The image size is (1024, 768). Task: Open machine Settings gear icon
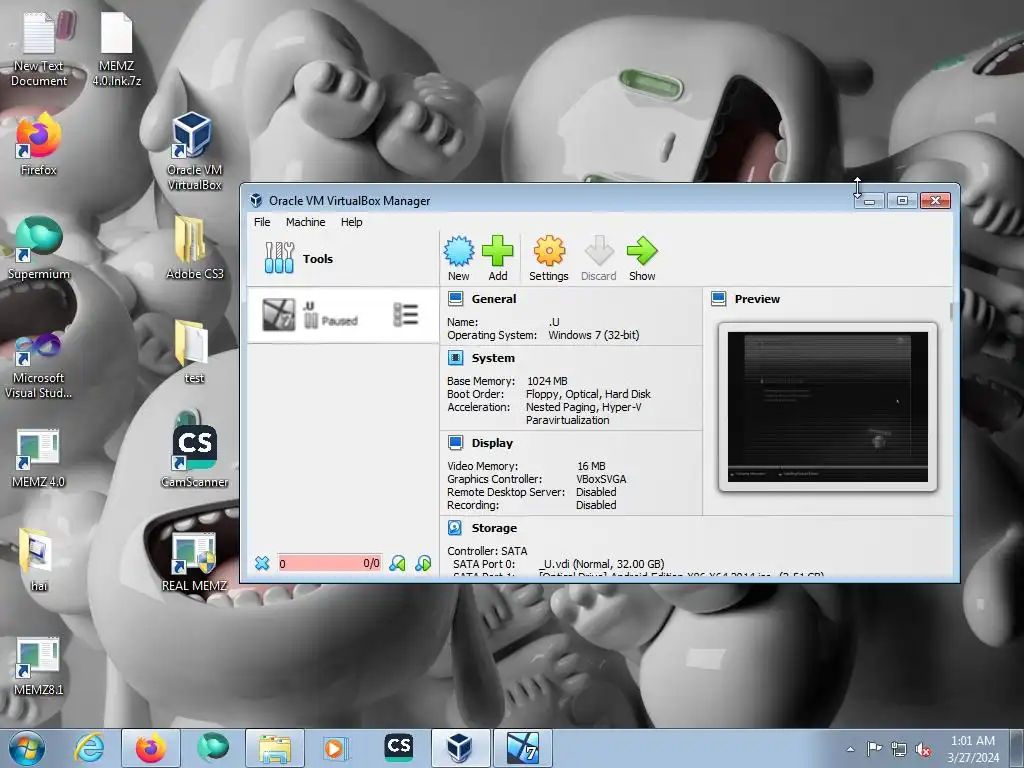pyautogui.click(x=549, y=258)
